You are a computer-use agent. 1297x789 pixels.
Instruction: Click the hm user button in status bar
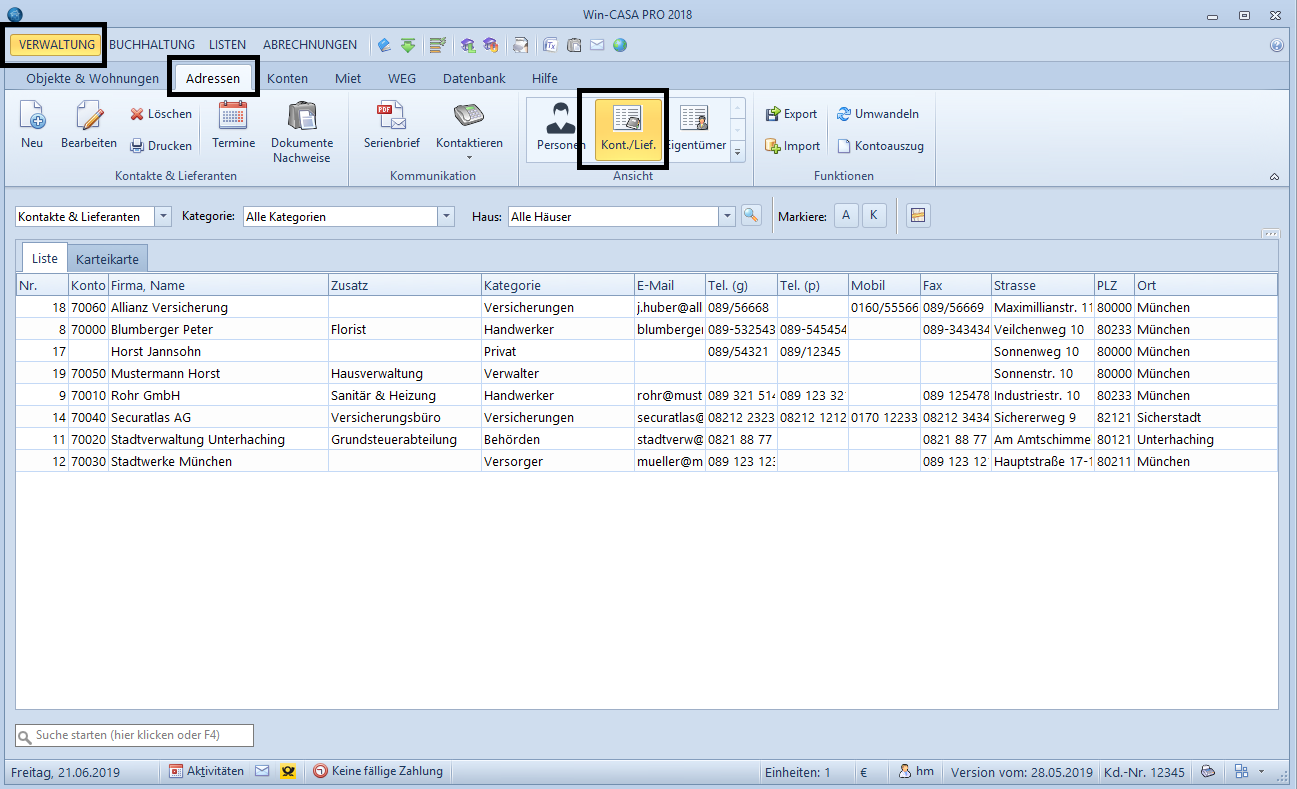(x=916, y=771)
